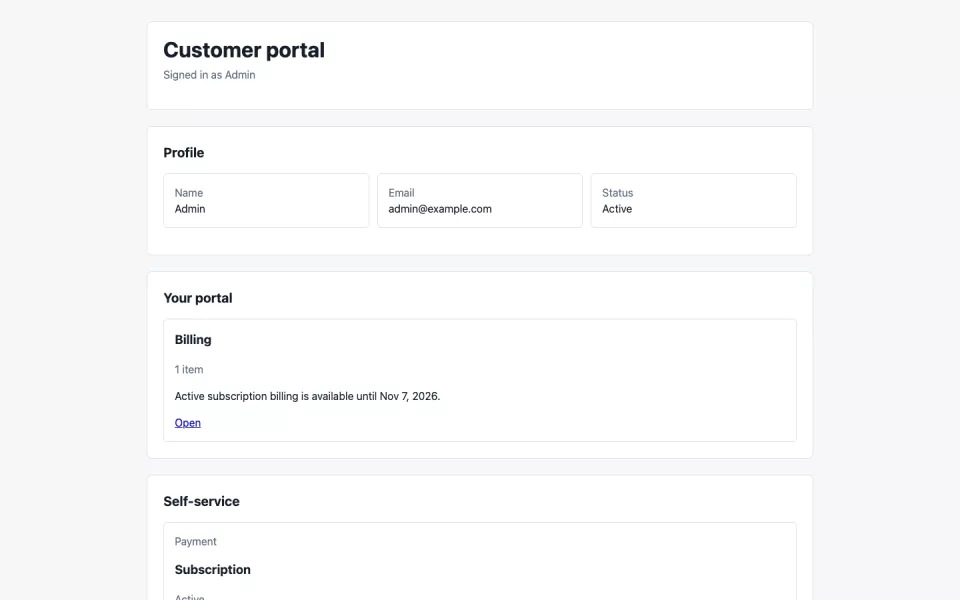Click the Status card showing Active
Image resolution: width=960 pixels, height=600 pixels.
[693, 200]
